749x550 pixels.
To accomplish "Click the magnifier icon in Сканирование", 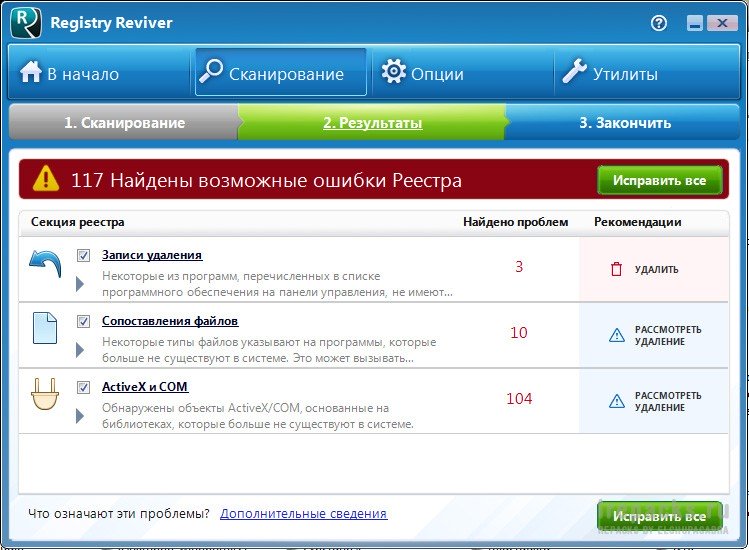I will pos(211,72).
